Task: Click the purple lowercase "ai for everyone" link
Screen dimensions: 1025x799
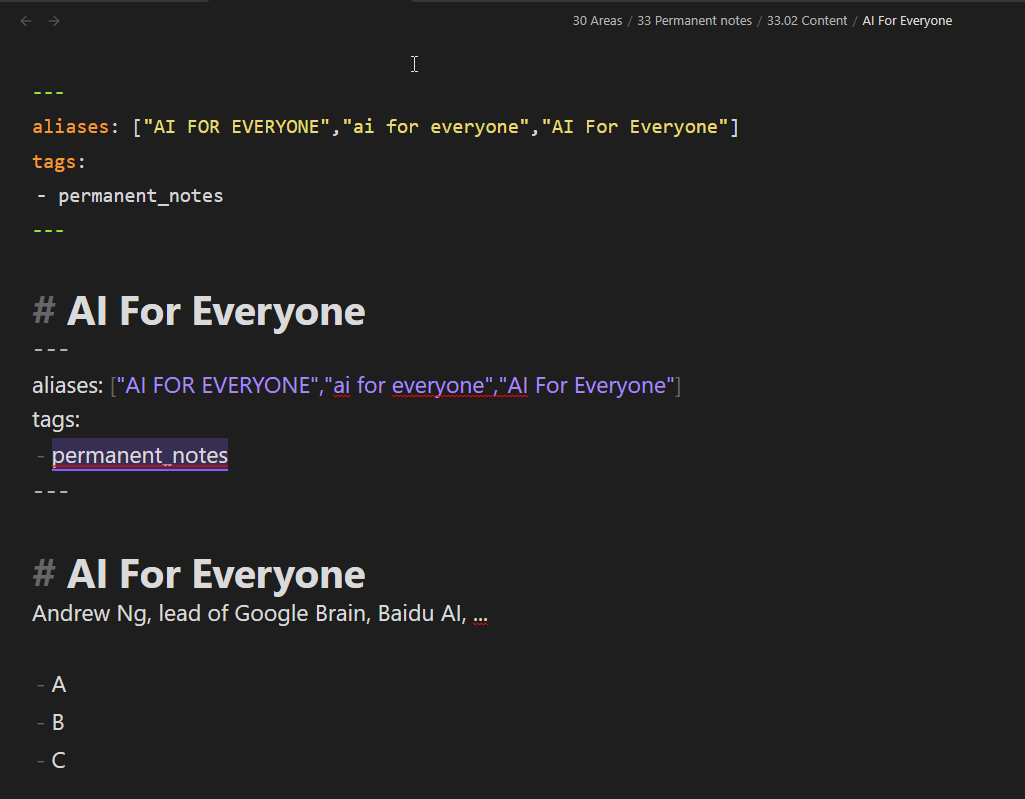Action: (x=409, y=386)
